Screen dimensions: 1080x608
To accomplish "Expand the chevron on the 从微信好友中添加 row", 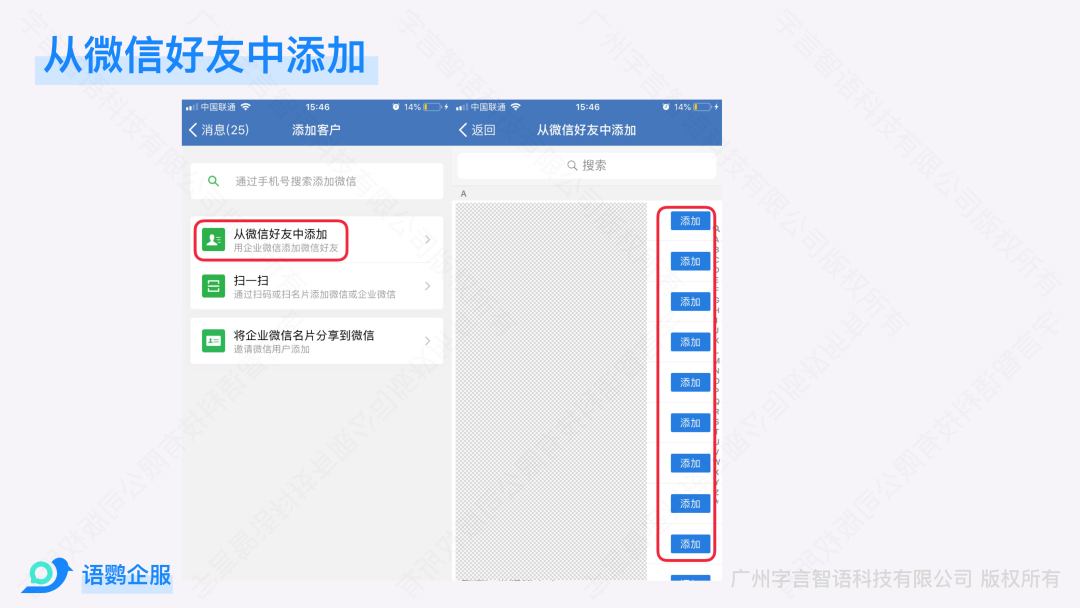I will [427, 240].
